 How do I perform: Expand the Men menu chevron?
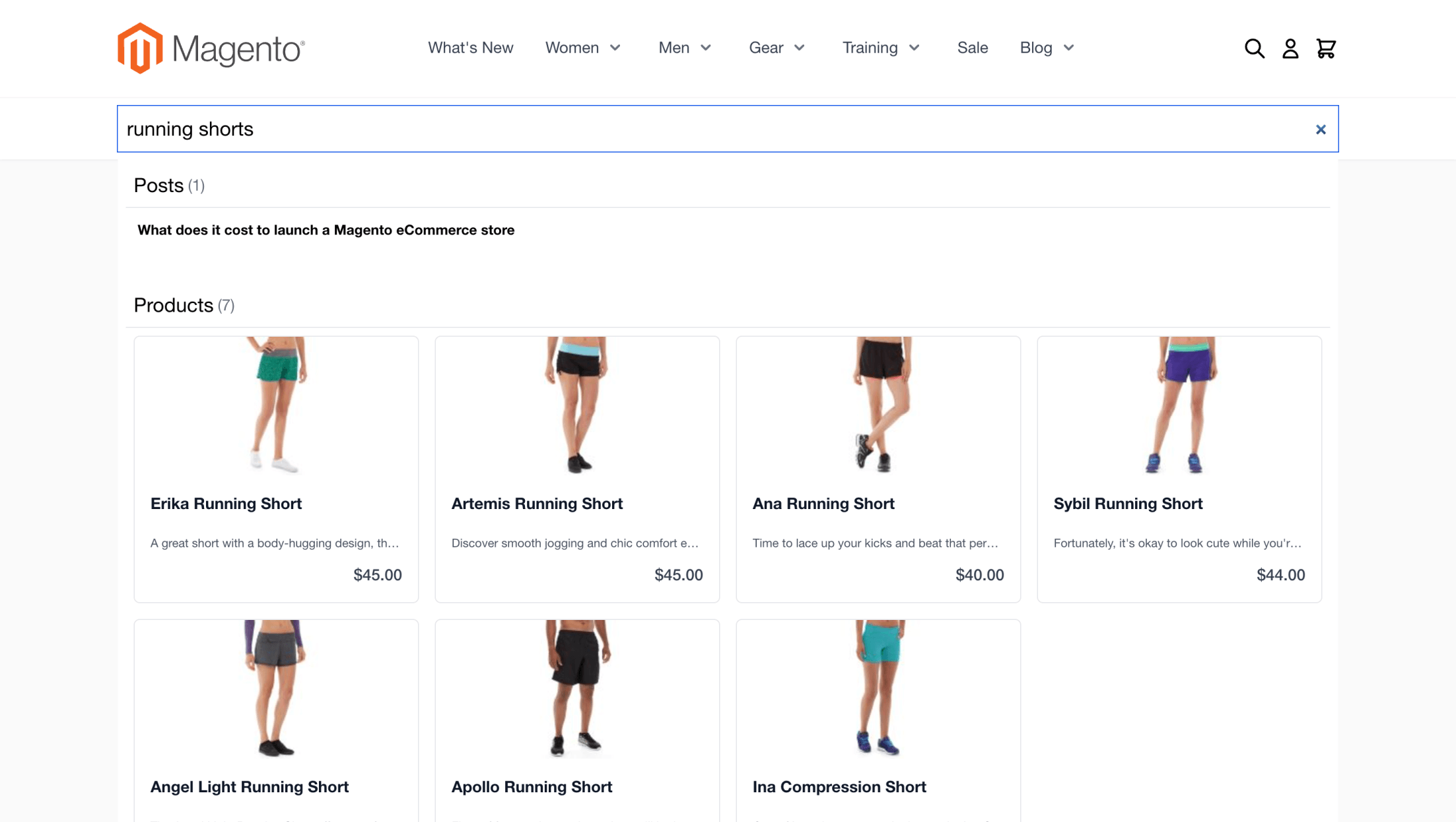tap(706, 48)
